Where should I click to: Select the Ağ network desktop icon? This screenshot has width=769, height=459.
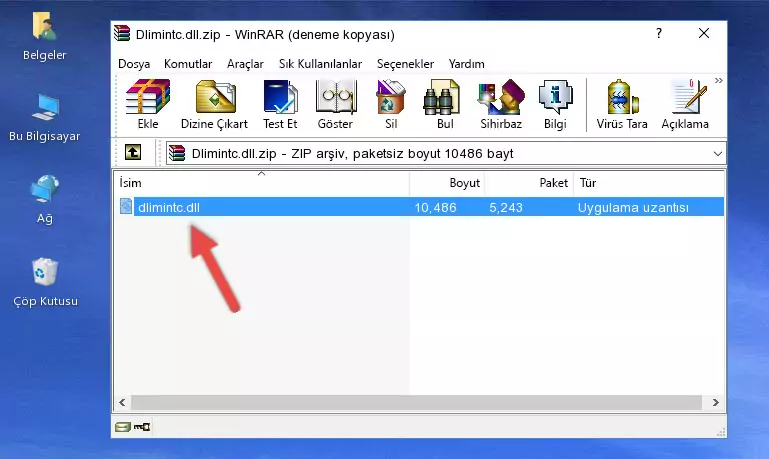pyautogui.click(x=45, y=199)
